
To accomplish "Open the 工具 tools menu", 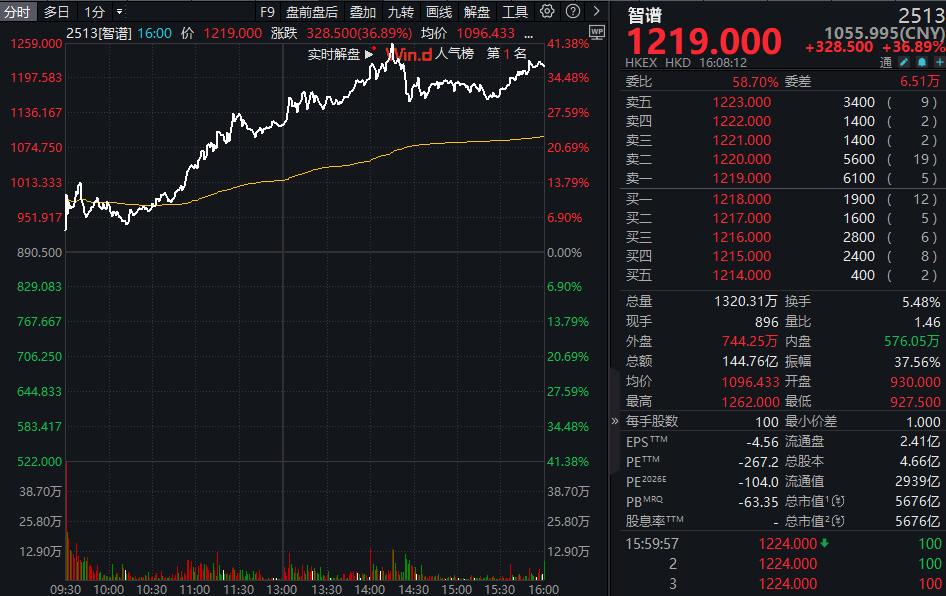I will [515, 11].
